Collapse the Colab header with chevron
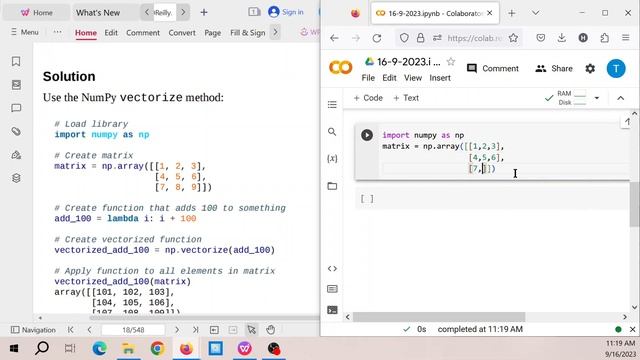 point(620,98)
